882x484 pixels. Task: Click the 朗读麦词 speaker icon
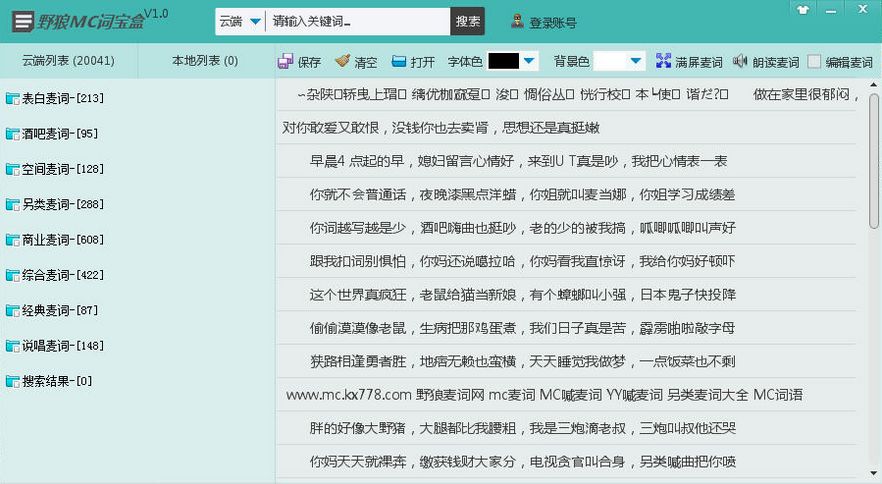(740, 62)
